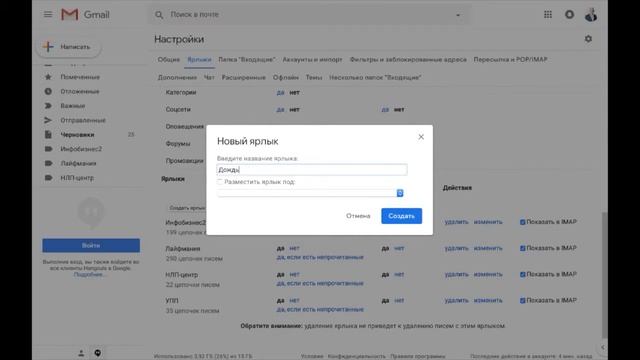
Task: Click Условия footer link
Action: 312,356
